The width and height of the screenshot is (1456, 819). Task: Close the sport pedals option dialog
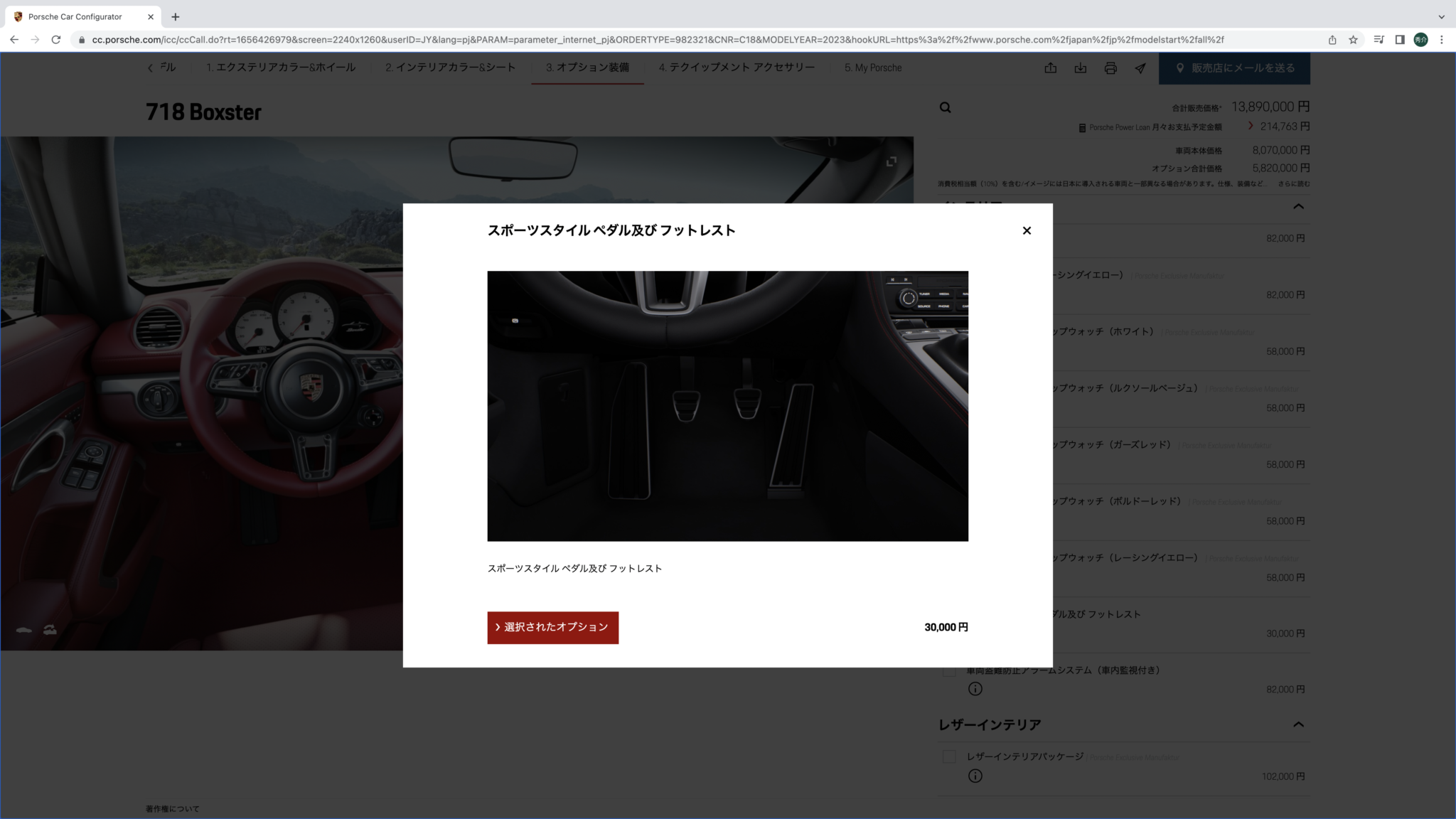(1027, 230)
